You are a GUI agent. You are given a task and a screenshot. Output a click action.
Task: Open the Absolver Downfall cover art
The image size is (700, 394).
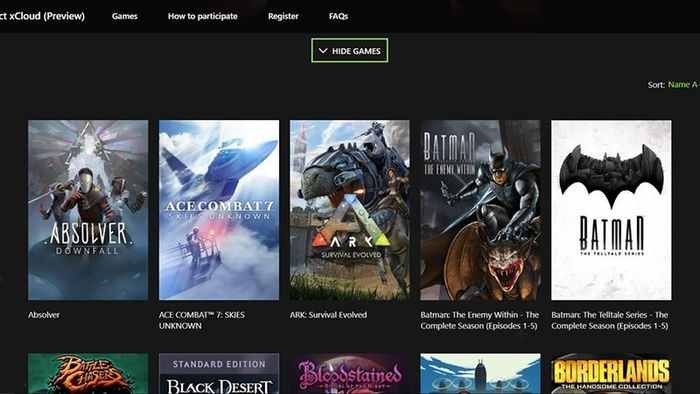pos(88,210)
